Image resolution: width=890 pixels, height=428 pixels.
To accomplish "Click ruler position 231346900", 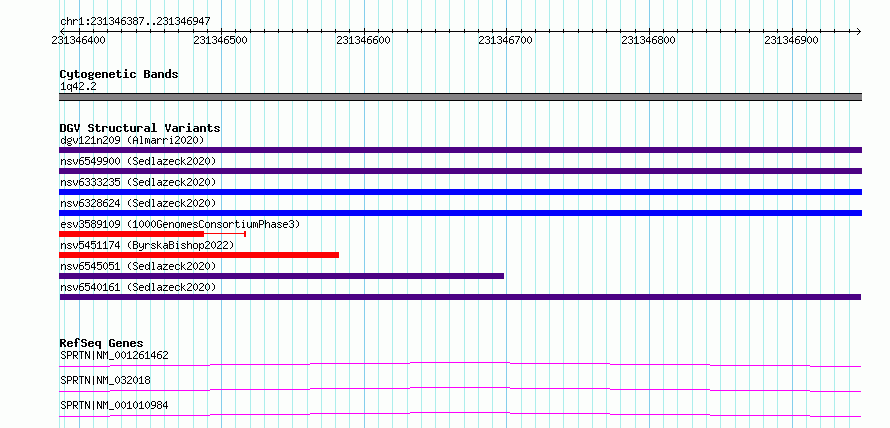I will point(792,40).
